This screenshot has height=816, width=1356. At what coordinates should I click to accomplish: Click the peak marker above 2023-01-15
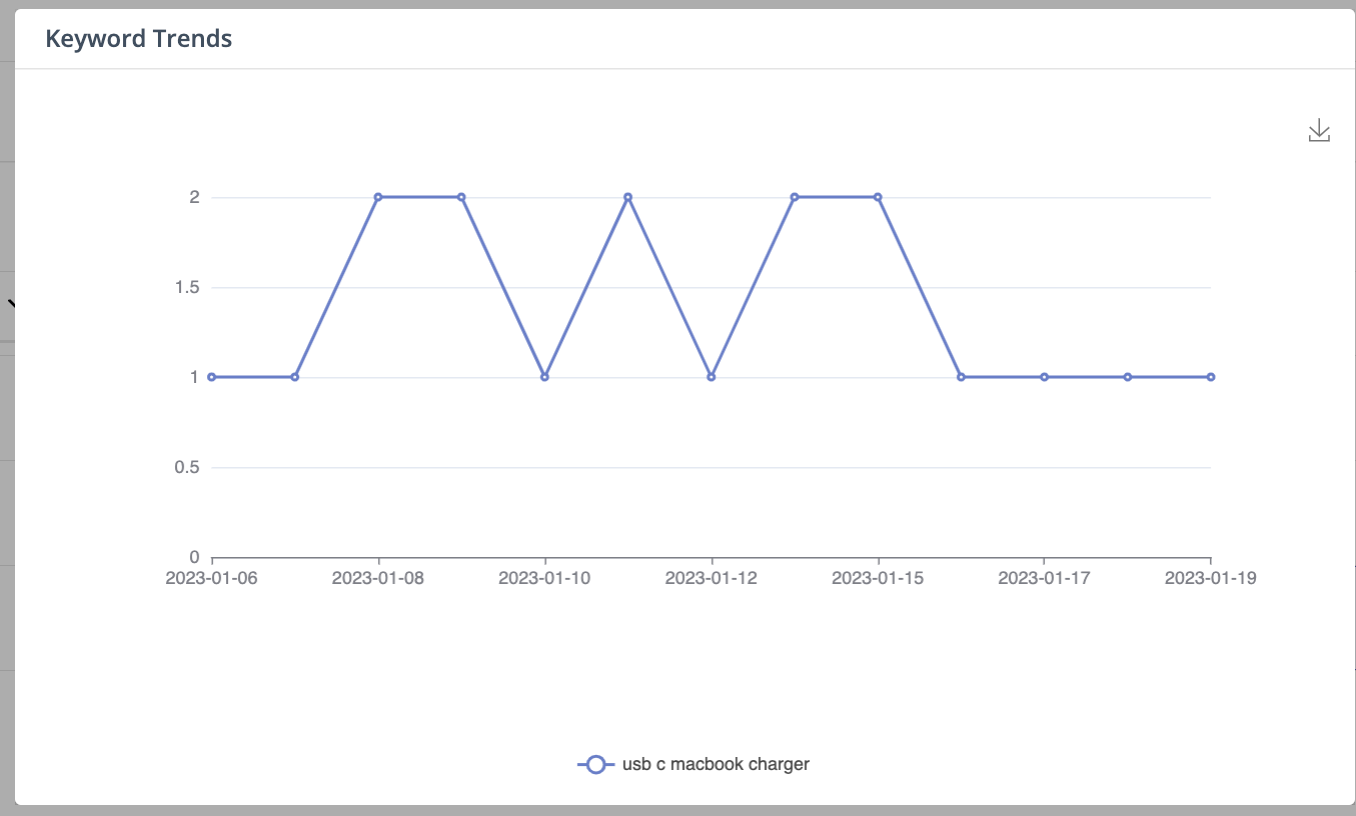coord(877,197)
